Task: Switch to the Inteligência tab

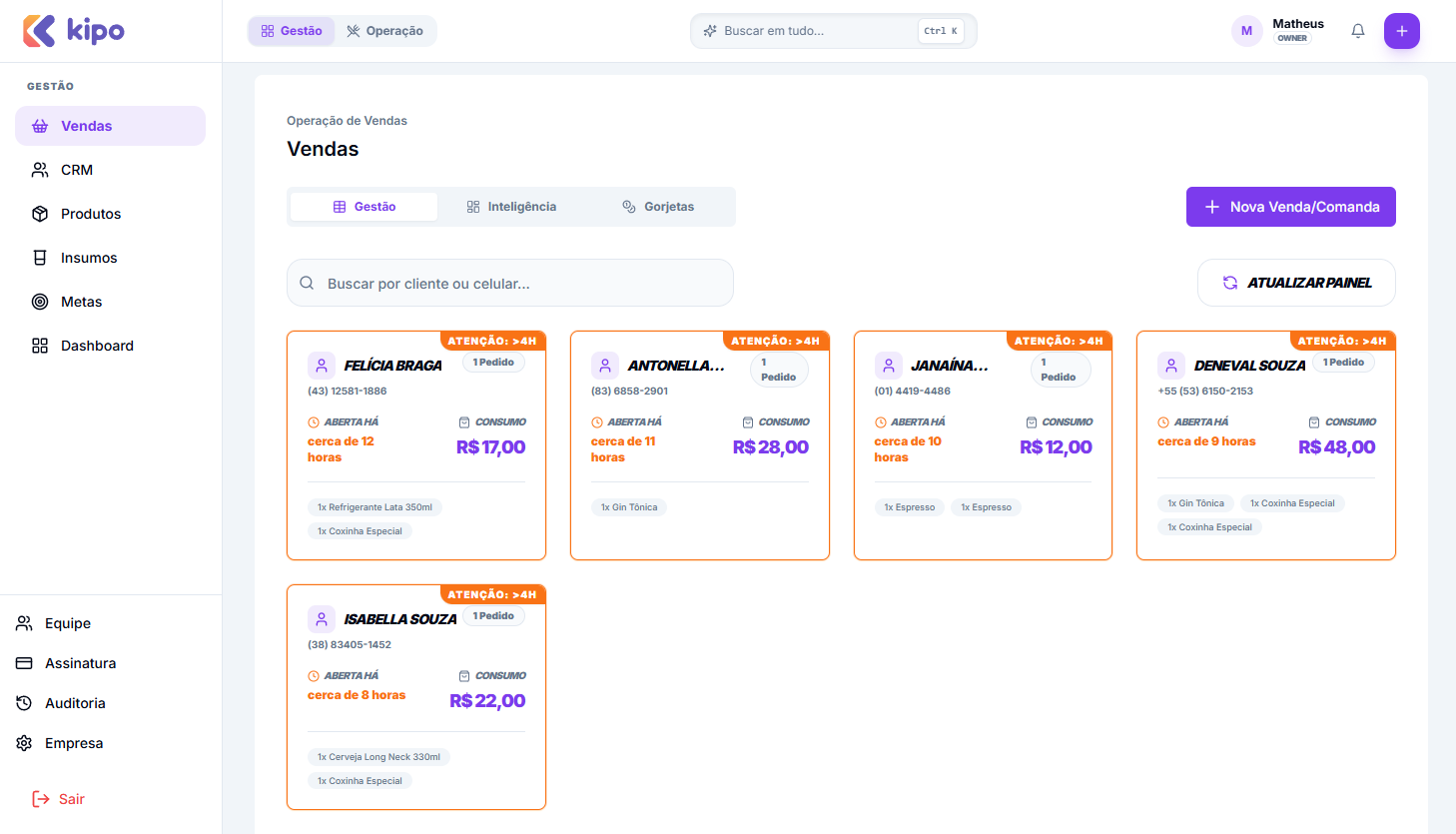Action: [512, 206]
